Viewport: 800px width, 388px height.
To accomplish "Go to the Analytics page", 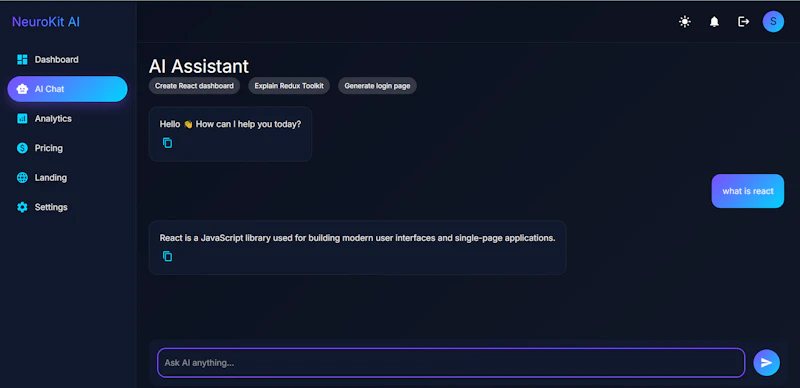I will (67, 118).
